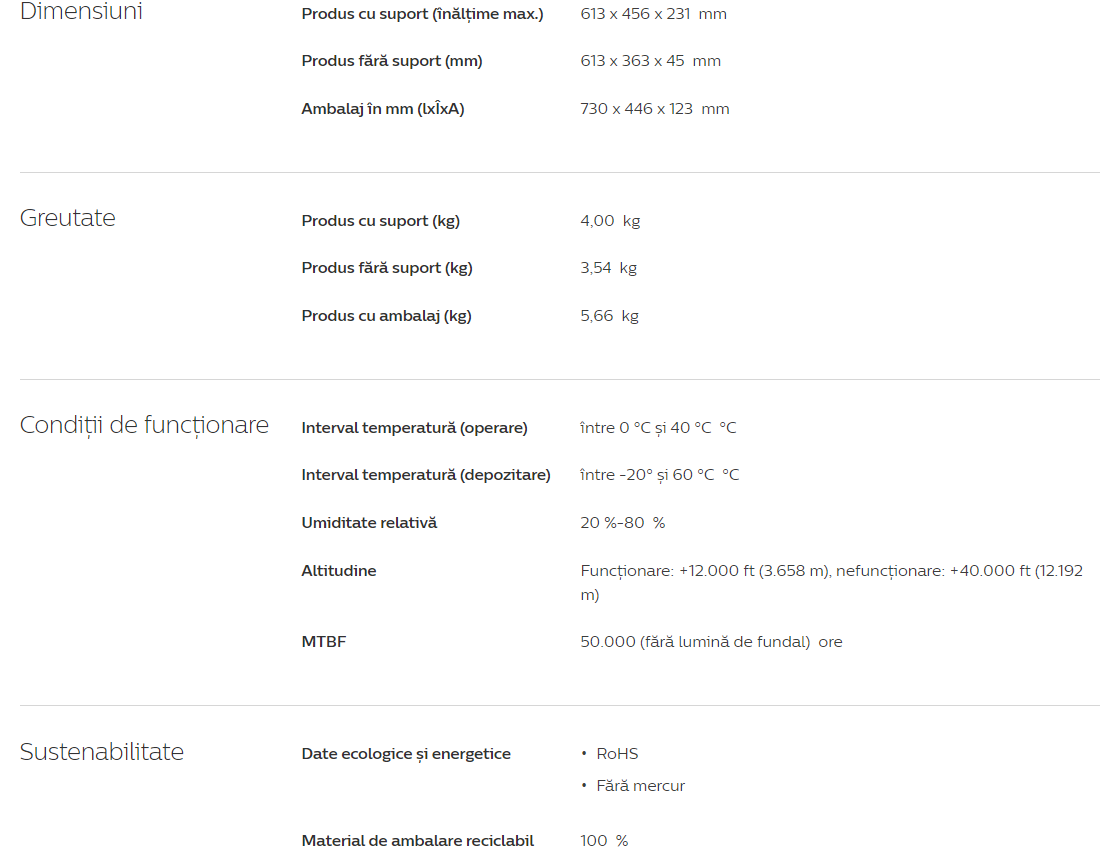Click the 730 x 446 x 123 mm value
The width and height of the screenshot is (1103, 855).
pos(654,109)
